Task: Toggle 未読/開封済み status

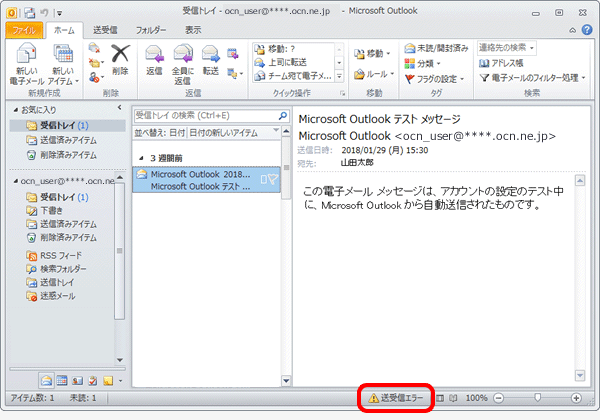Action: [436, 48]
